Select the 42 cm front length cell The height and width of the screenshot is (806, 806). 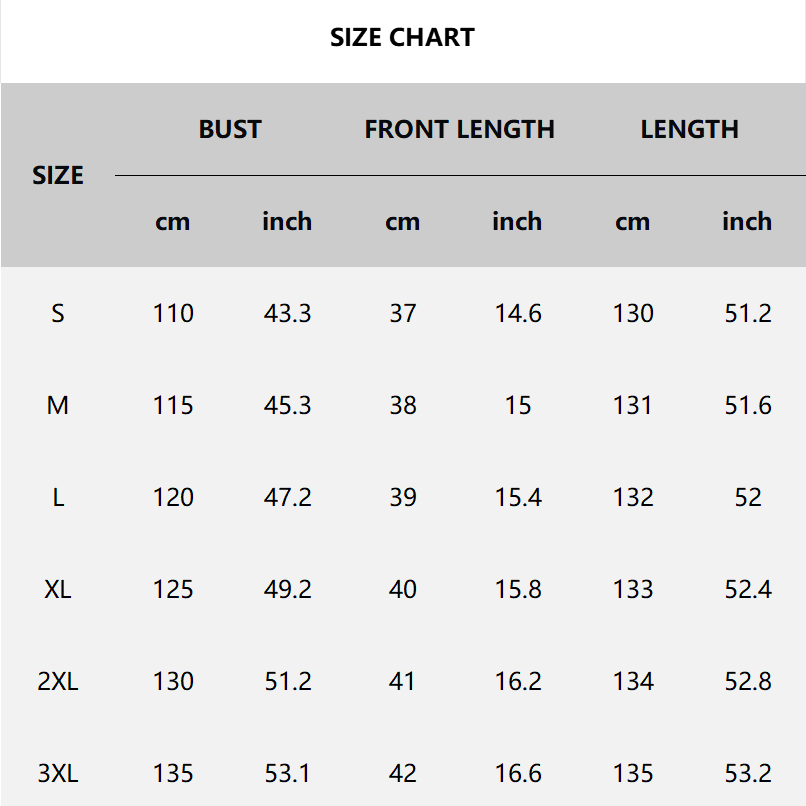pos(403,773)
